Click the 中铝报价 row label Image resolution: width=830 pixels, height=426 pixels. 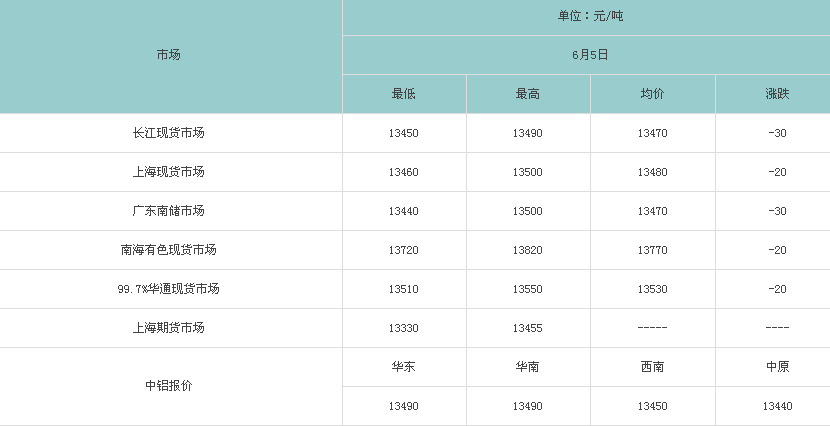pos(168,386)
